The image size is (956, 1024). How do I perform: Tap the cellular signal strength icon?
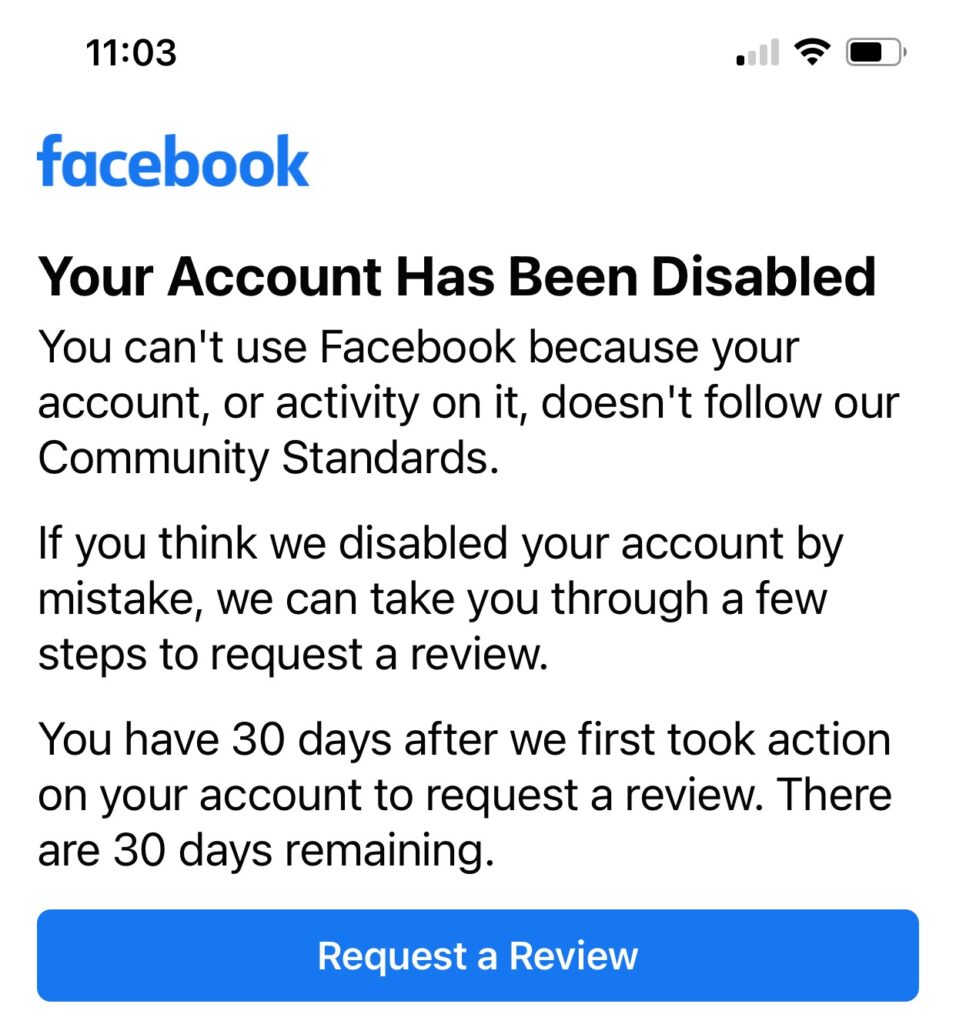(x=757, y=53)
